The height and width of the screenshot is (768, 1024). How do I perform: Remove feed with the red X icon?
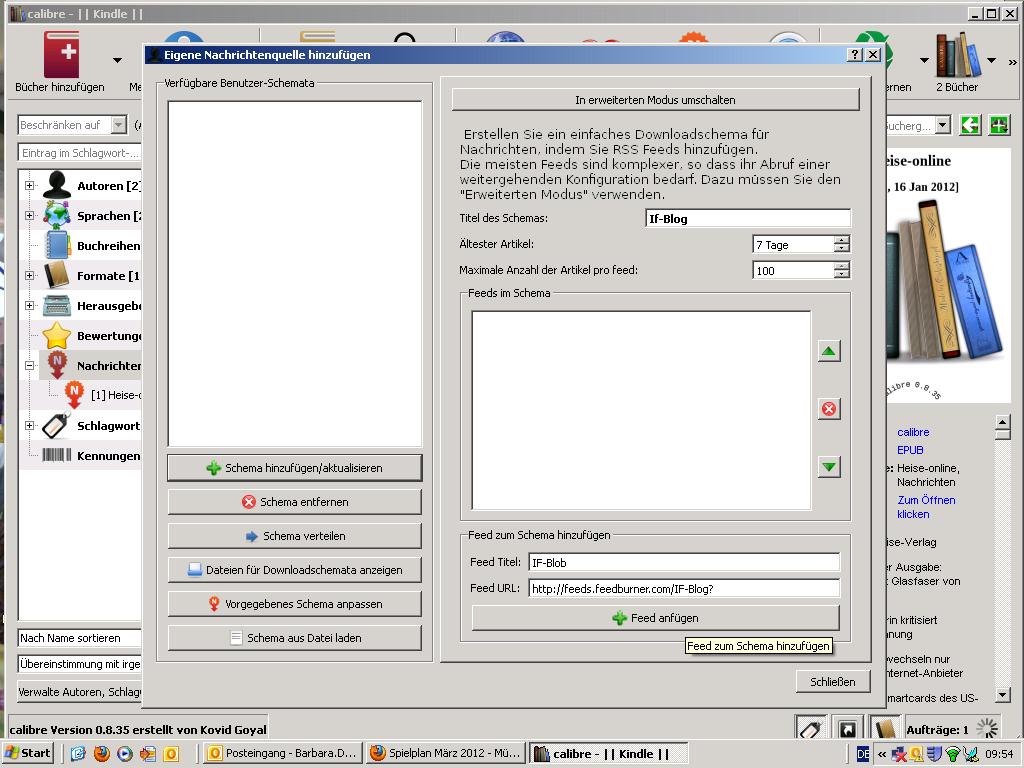[829, 409]
